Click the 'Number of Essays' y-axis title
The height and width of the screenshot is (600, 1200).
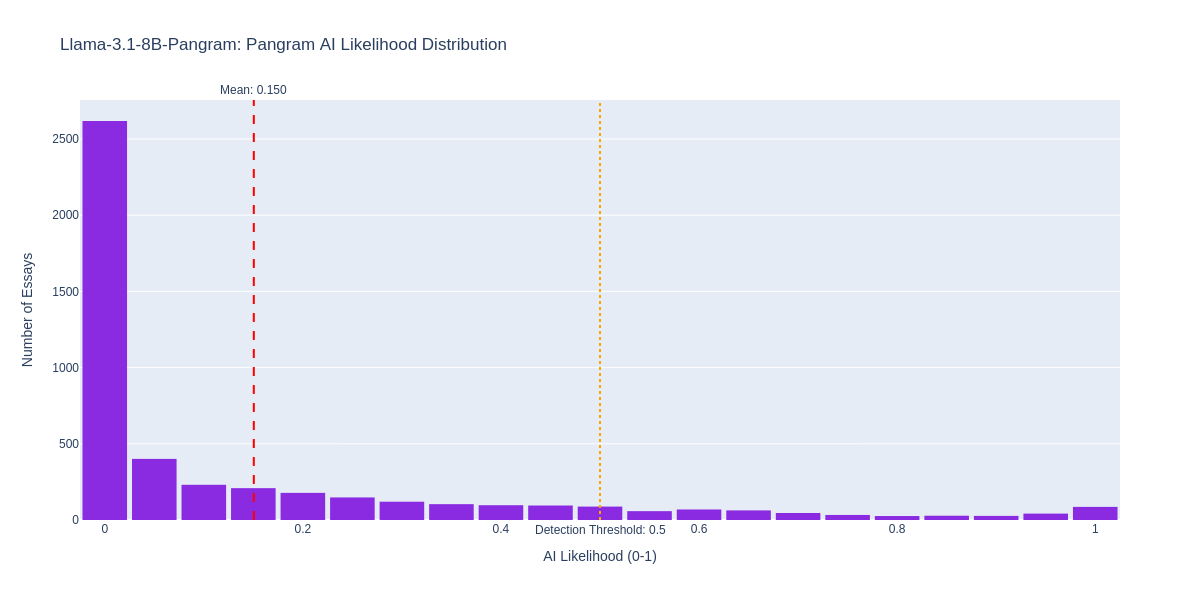tap(27, 310)
